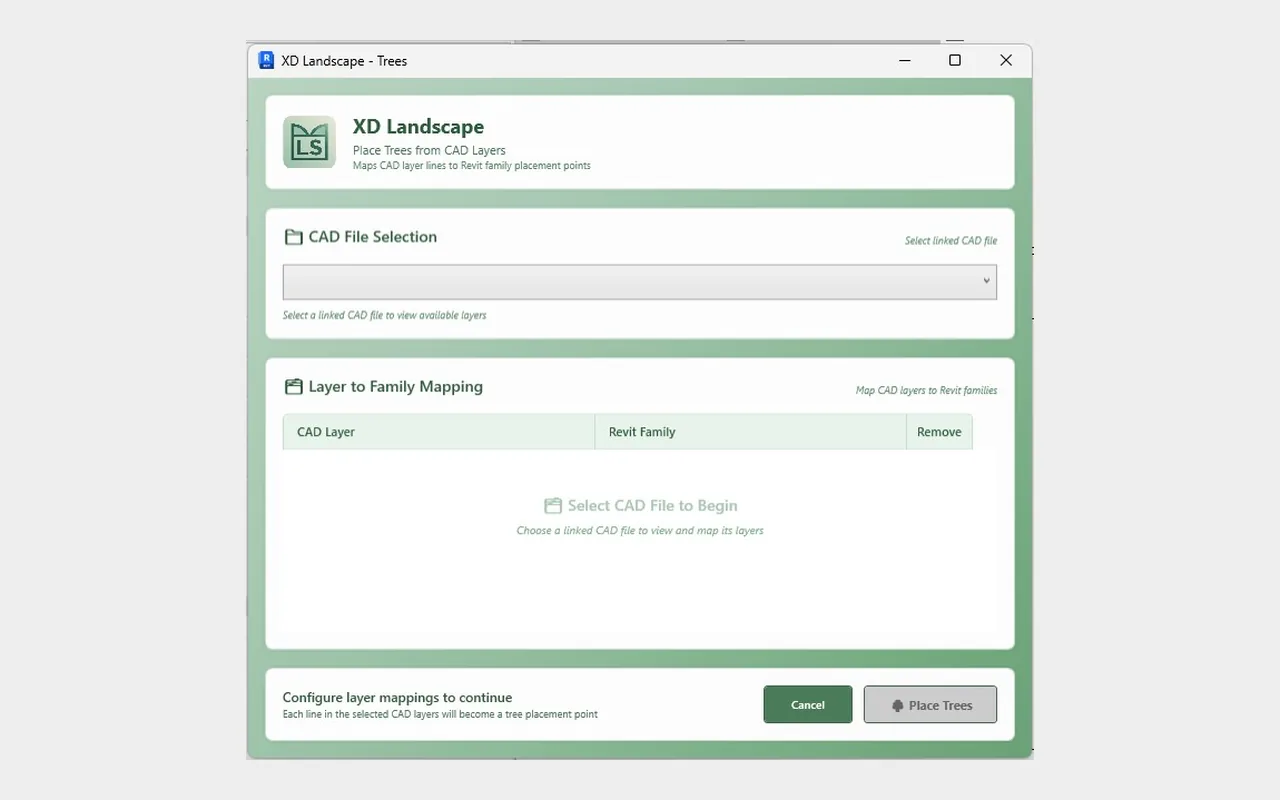Click the 'XD Landscape' heading text
This screenshot has height=800, width=1280.
point(418,127)
